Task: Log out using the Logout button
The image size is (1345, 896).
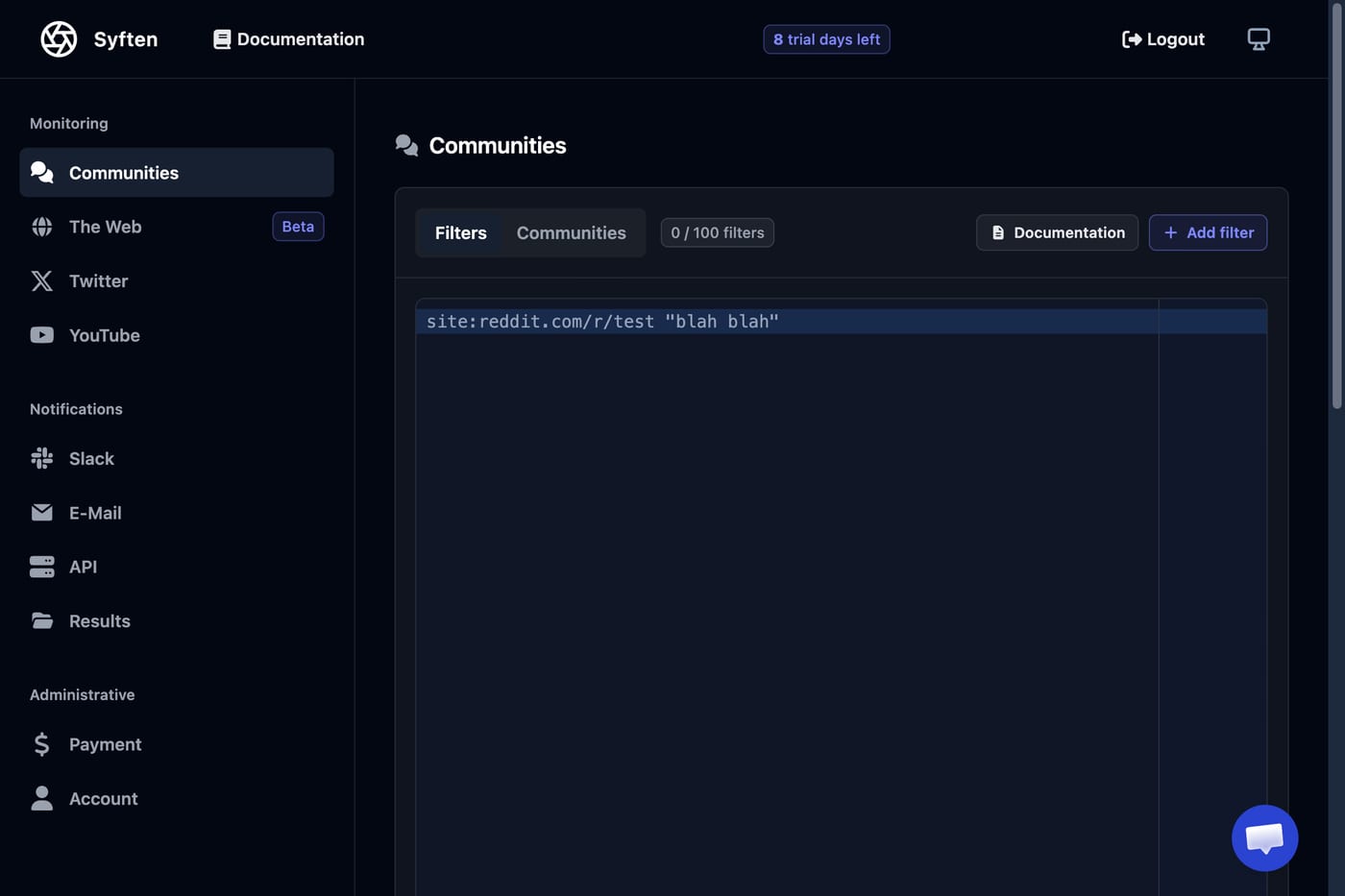Action: [x=1163, y=39]
